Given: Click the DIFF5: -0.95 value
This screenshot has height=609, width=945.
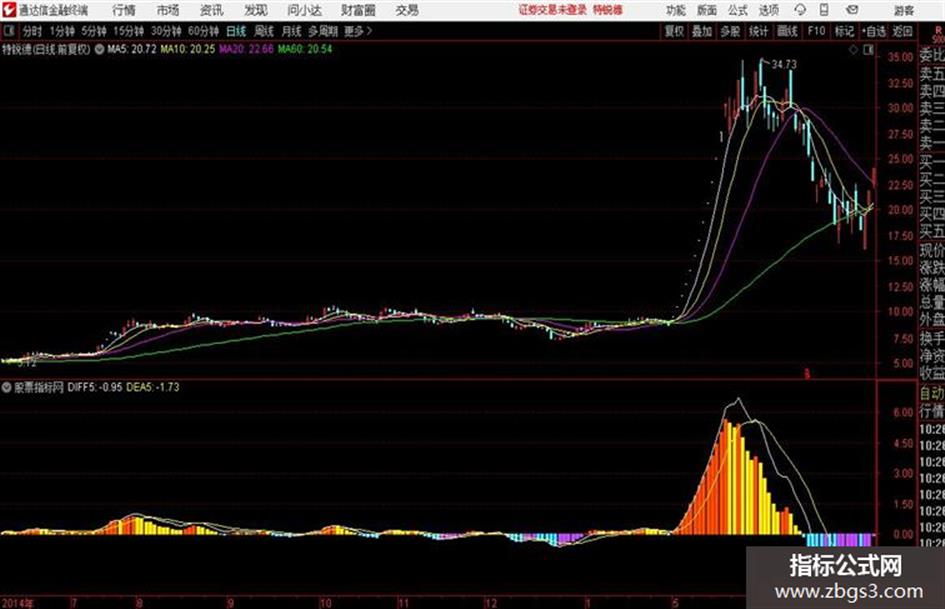Looking at the screenshot, I should point(95,387).
